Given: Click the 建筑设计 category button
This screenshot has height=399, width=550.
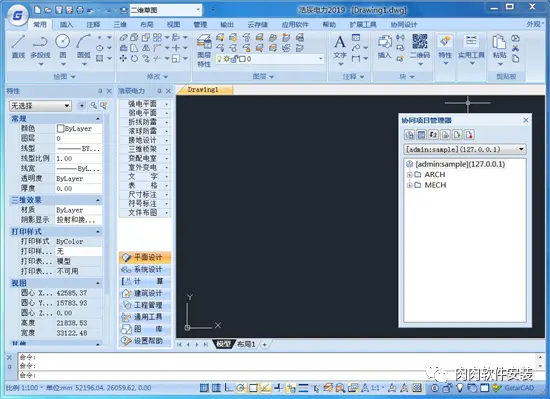Looking at the screenshot, I should click(145, 293).
